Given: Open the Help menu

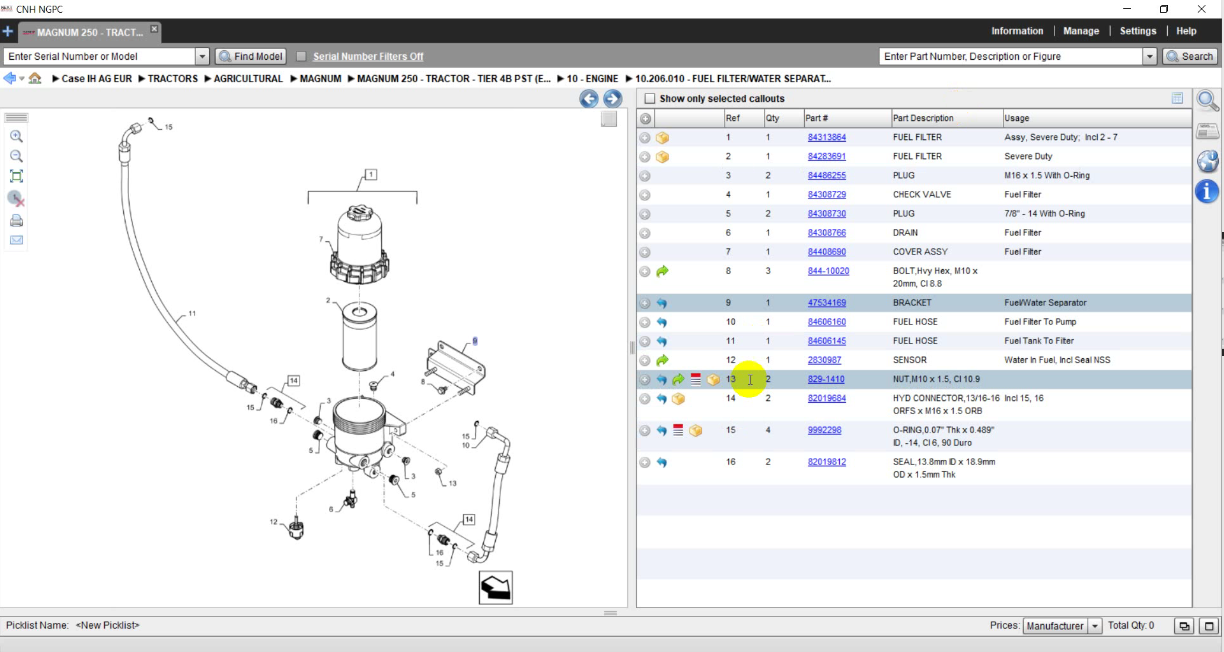Looking at the screenshot, I should click(1186, 31).
